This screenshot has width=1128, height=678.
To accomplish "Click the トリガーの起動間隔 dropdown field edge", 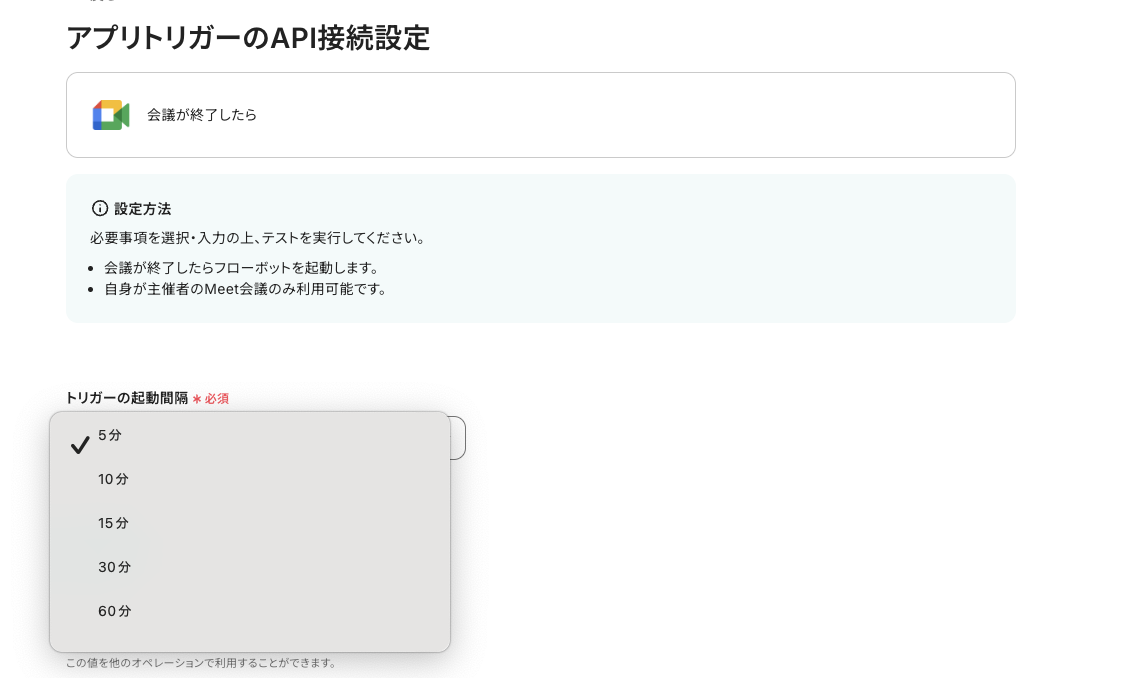I will click(458, 438).
